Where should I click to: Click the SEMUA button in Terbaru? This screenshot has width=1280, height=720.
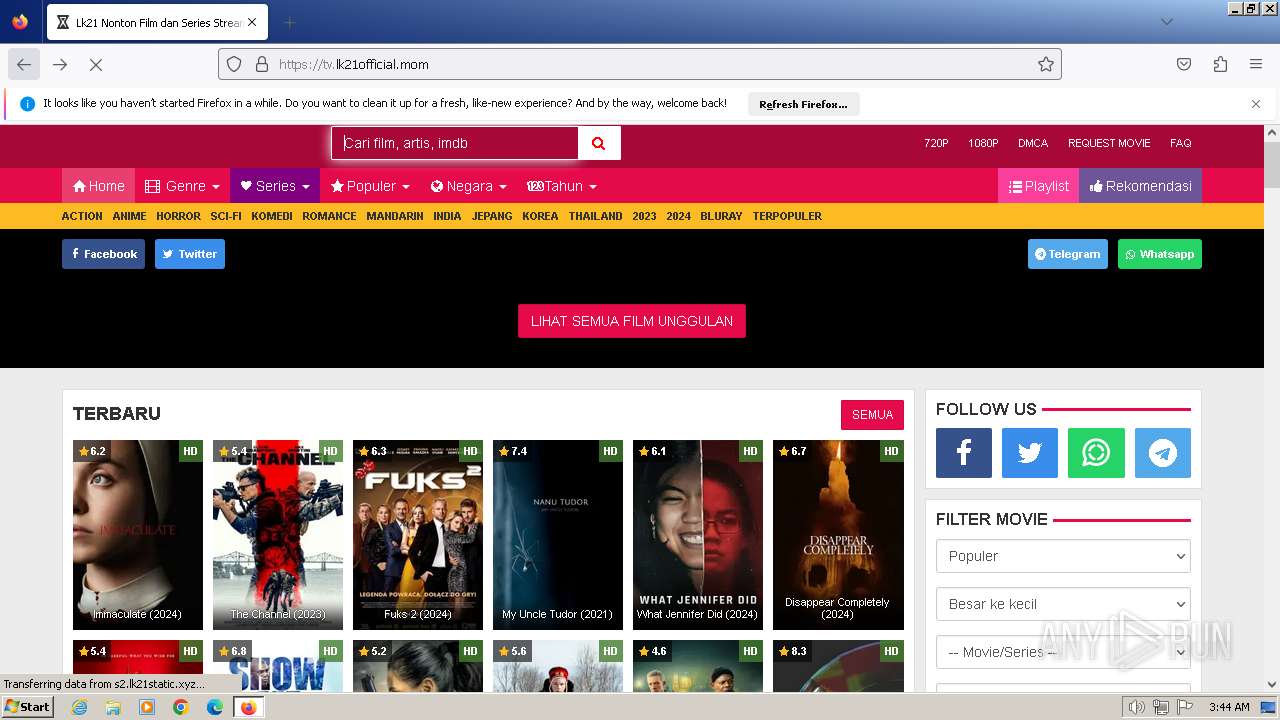tap(872, 415)
